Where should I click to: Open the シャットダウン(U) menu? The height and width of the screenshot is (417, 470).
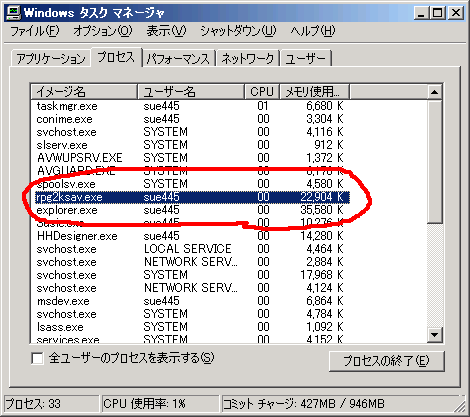[238, 31]
